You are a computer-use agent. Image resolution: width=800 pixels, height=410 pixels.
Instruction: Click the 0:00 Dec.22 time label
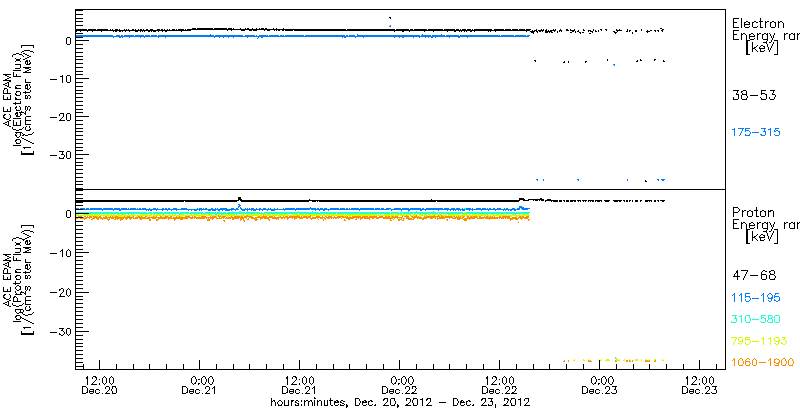click(x=400, y=386)
